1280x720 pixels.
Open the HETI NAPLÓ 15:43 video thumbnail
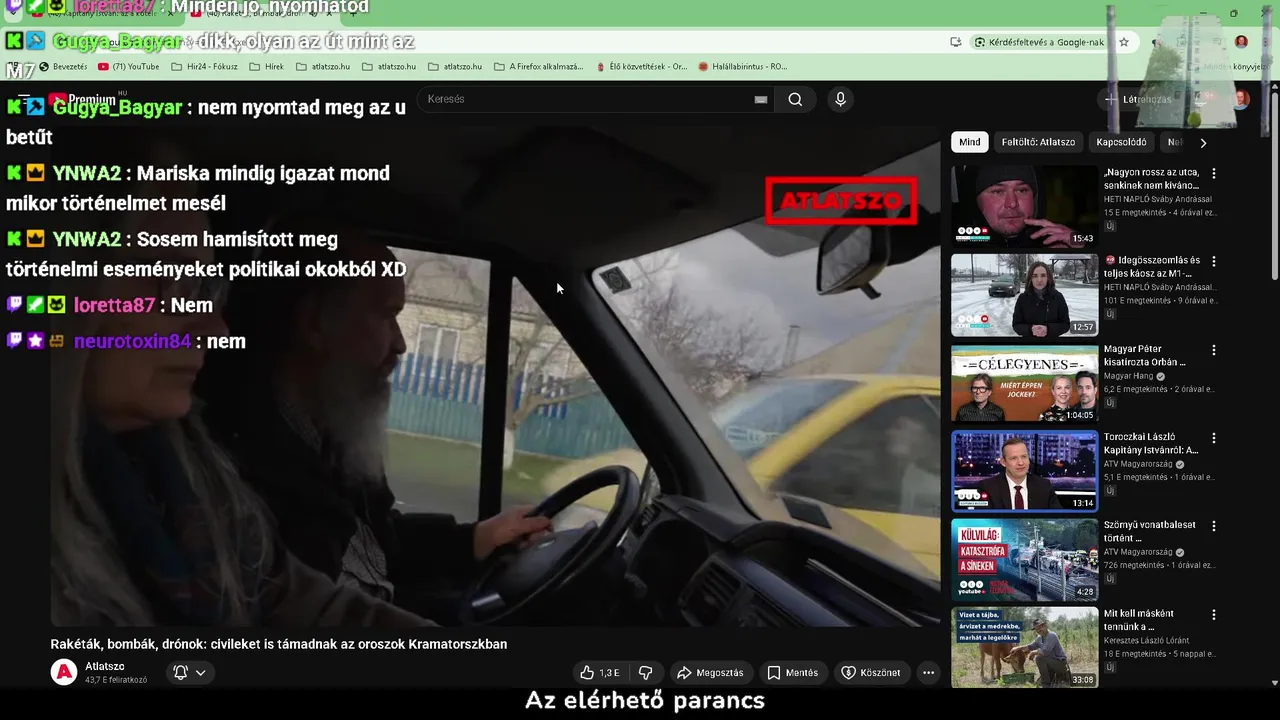tap(1024, 206)
